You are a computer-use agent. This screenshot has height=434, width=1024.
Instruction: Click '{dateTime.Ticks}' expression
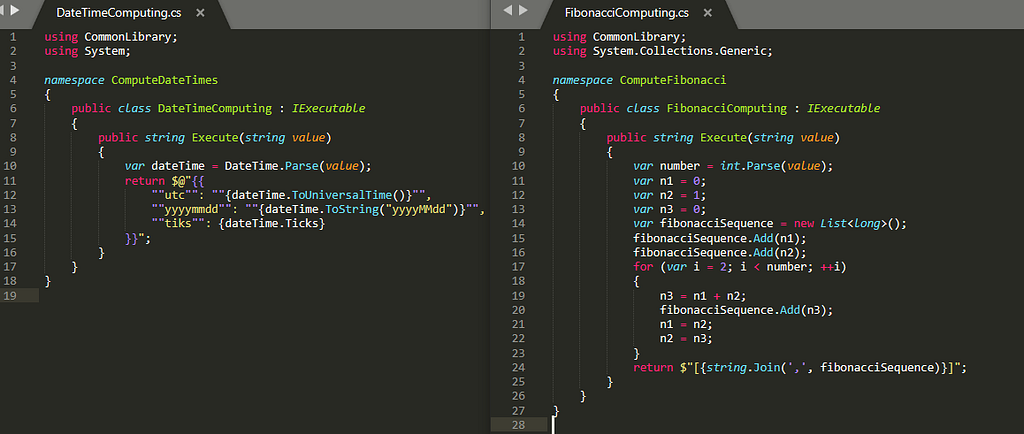pyautogui.click(x=271, y=224)
